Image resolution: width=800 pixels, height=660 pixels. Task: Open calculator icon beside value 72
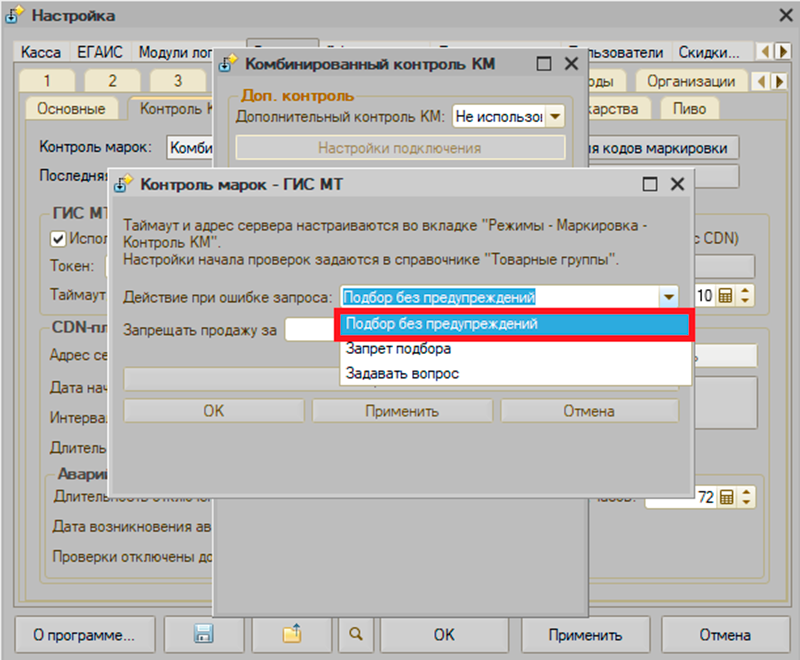(726, 497)
